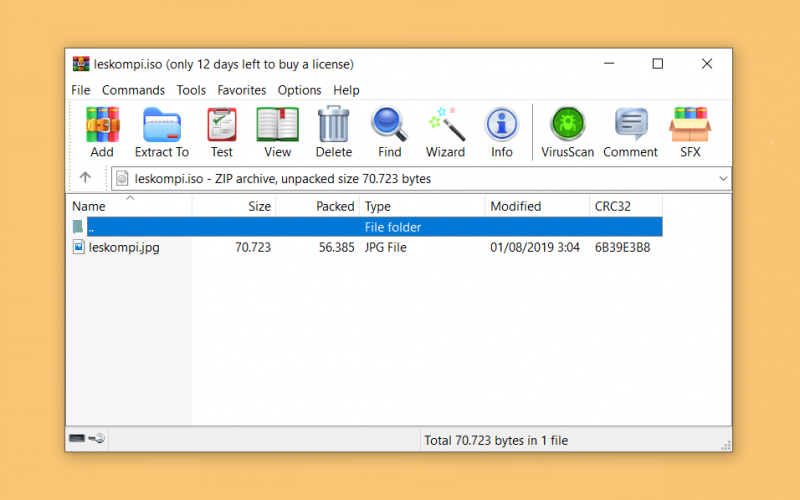Click the 'Total 70.723 bytes in 1 file' status
800x500 pixels.
tap(496, 440)
